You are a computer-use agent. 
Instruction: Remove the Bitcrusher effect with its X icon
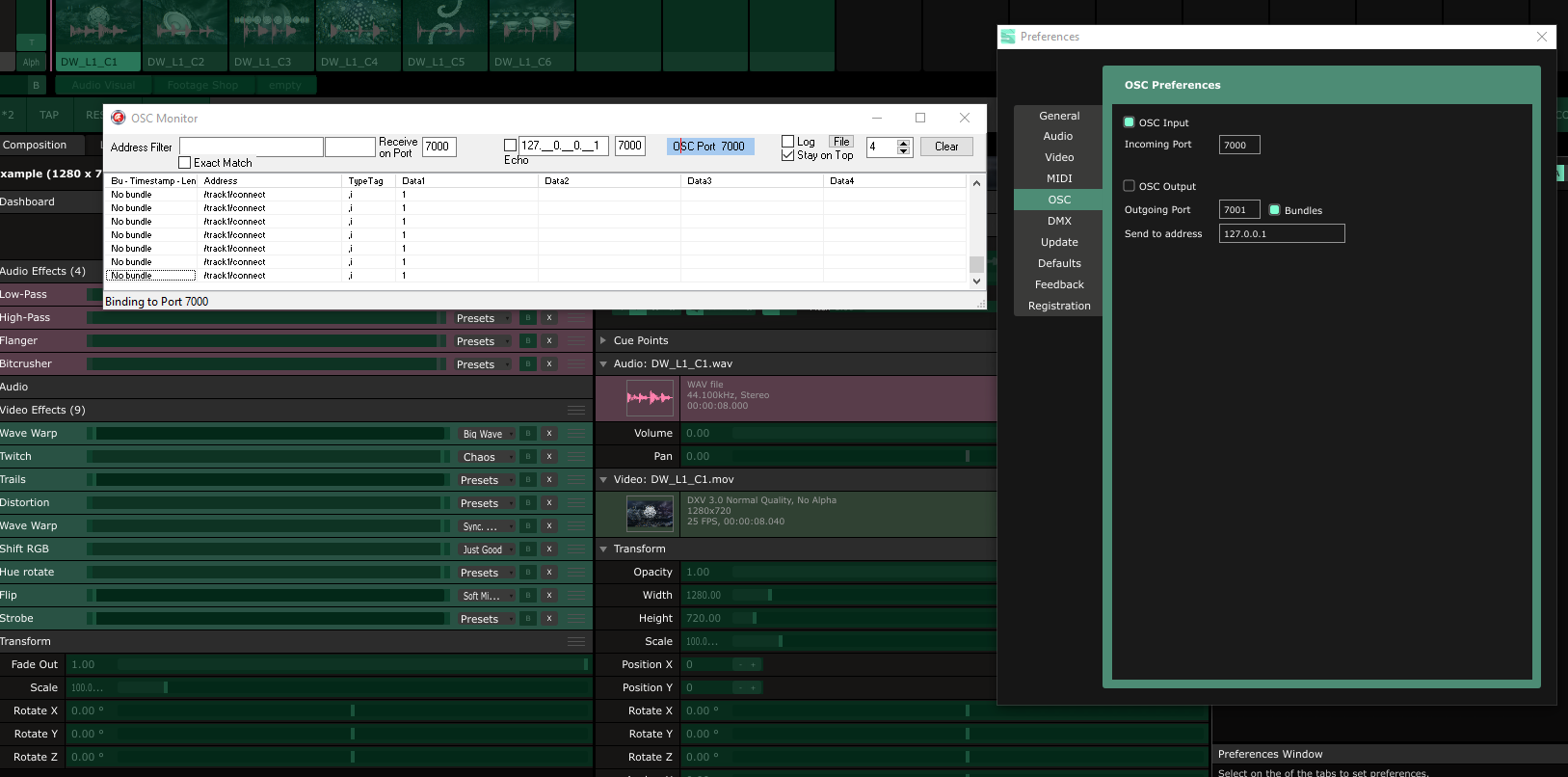(549, 364)
